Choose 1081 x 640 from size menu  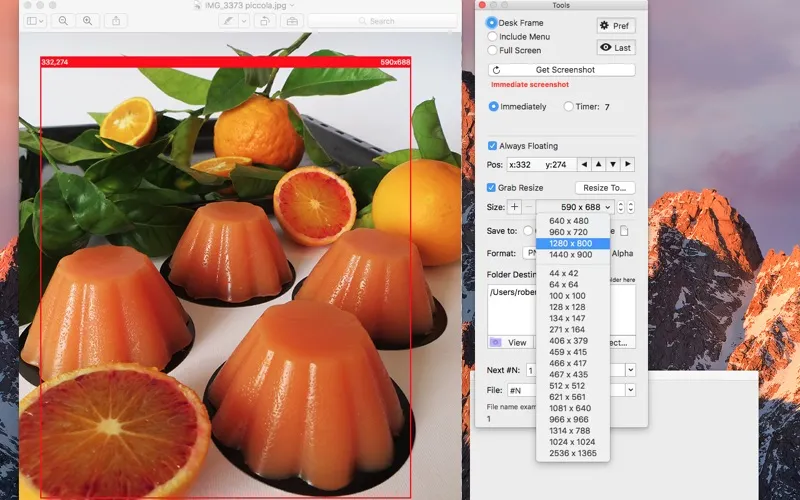pyautogui.click(x=573, y=408)
